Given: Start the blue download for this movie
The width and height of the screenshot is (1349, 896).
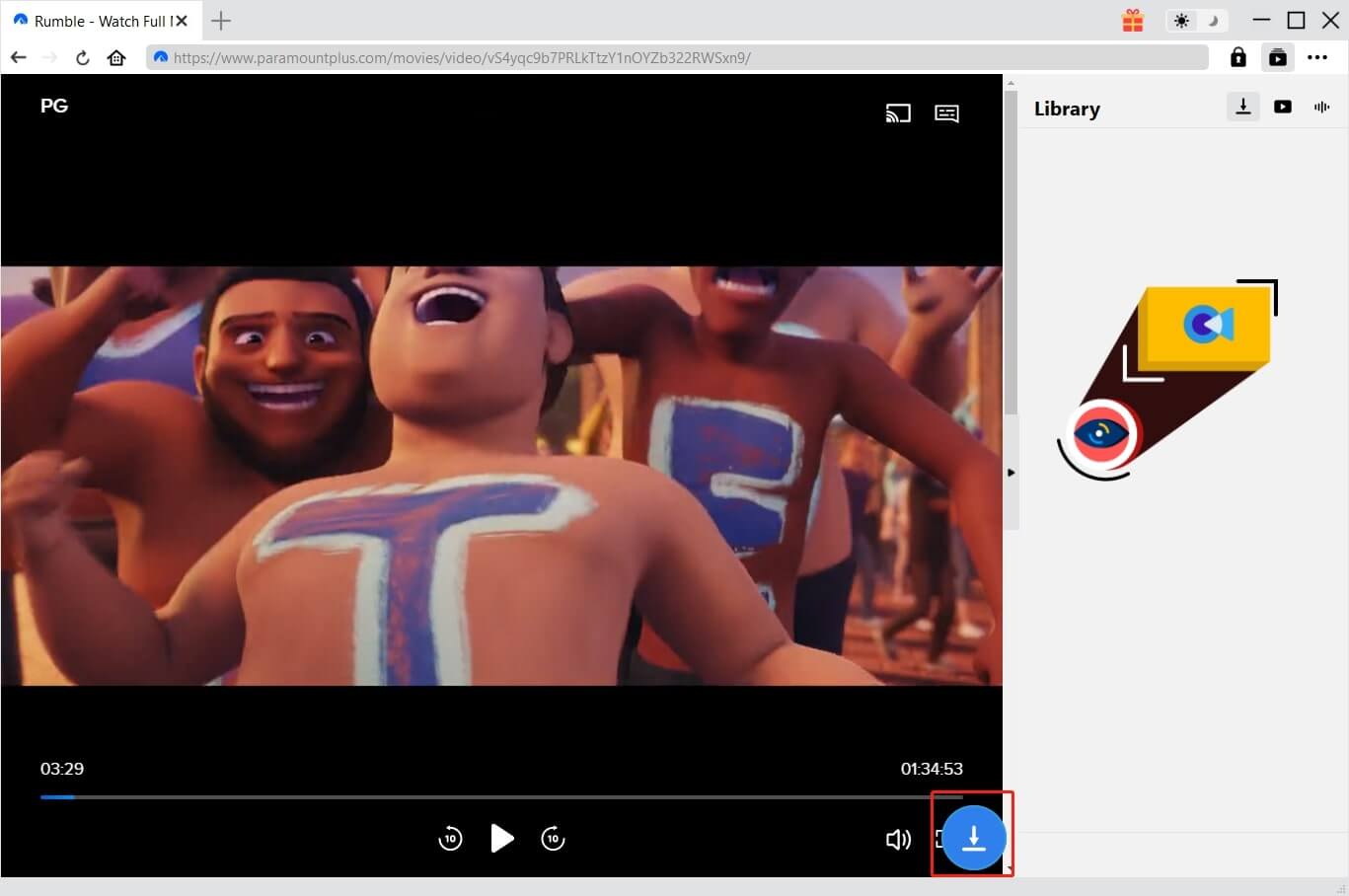Looking at the screenshot, I should (x=972, y=837).
